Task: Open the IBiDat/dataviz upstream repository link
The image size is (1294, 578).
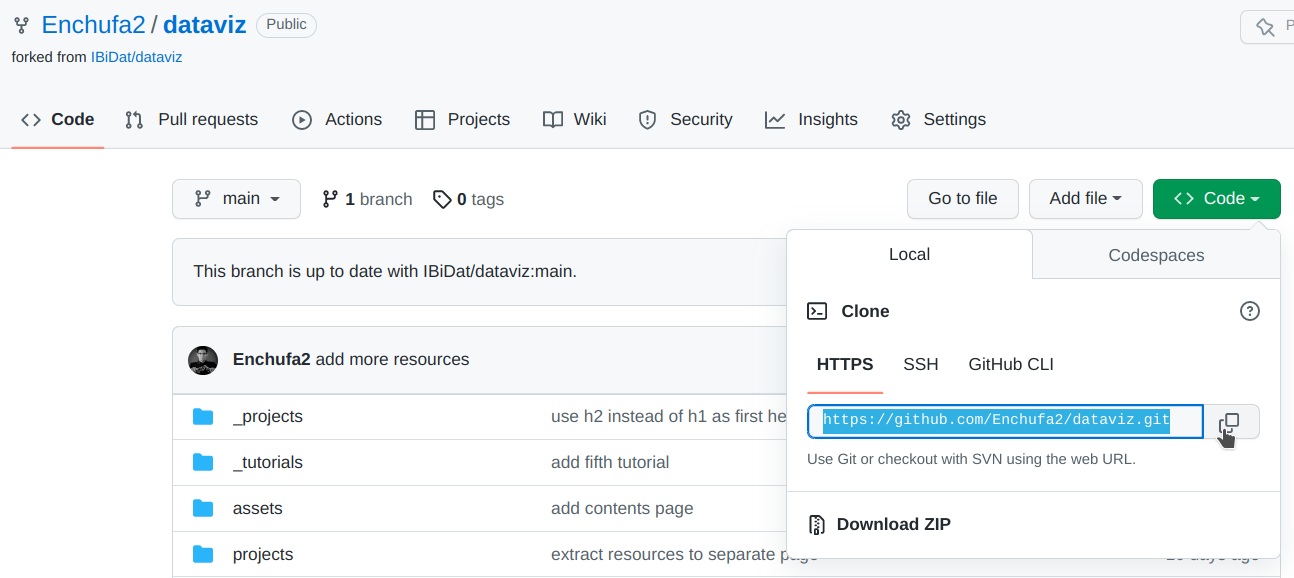Action: [136, 57]
